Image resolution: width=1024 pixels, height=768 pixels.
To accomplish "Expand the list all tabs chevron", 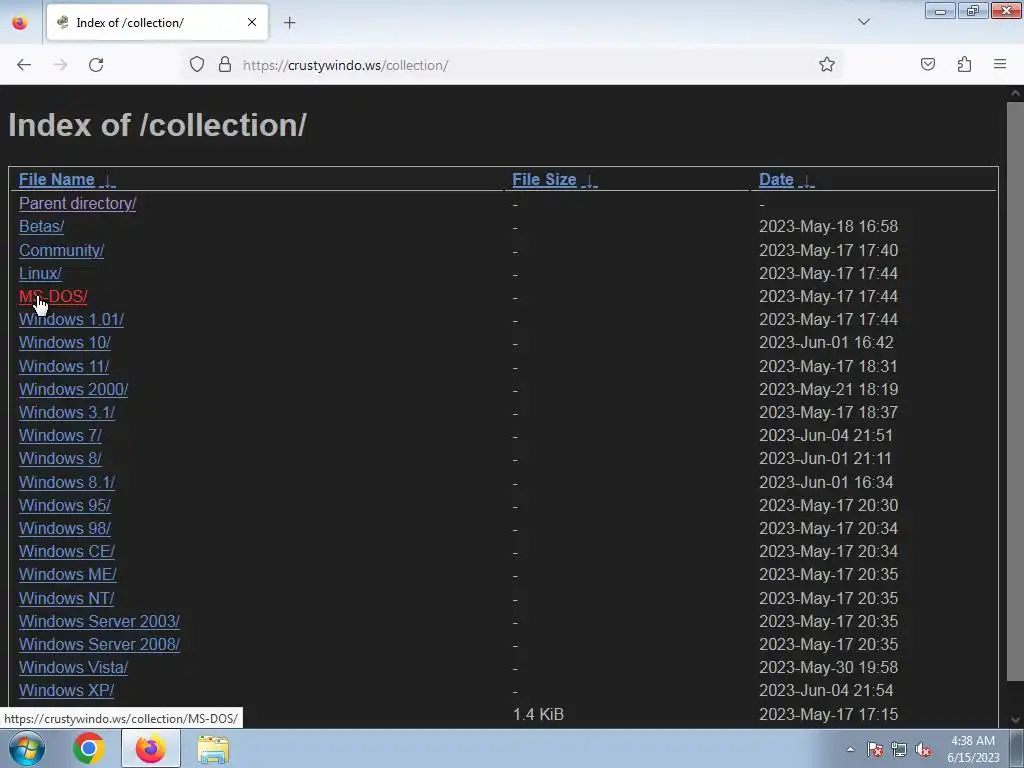I will 863,22.
